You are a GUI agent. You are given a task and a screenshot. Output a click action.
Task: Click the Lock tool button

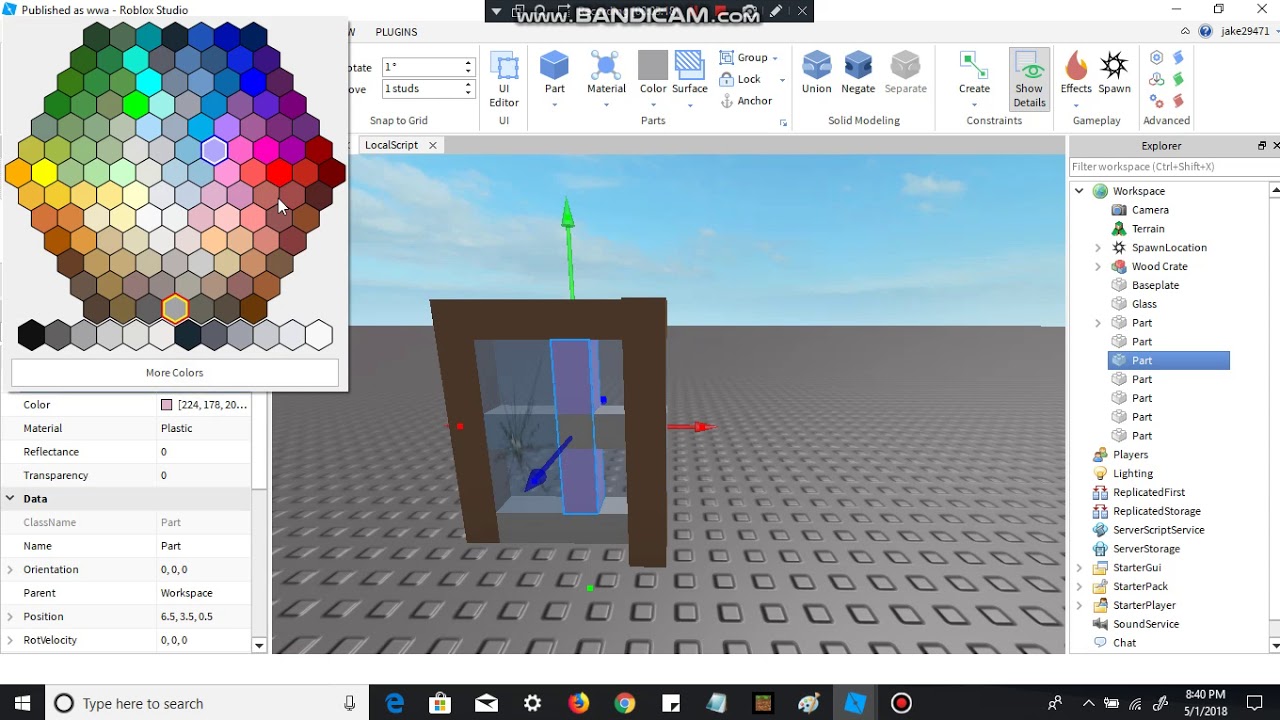pos(741,79)
